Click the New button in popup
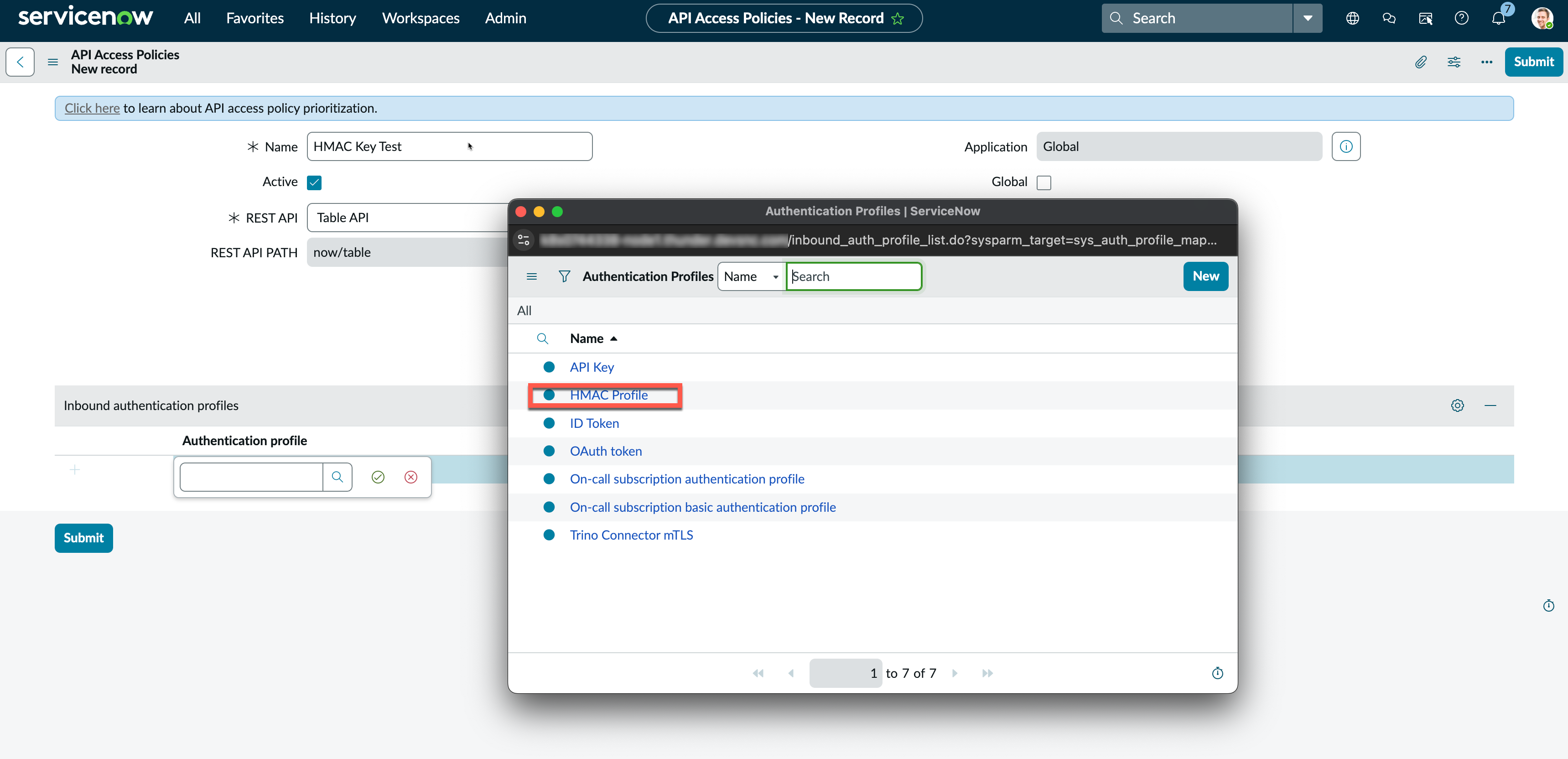1568x759 pixels. [x=1206, y=277]
